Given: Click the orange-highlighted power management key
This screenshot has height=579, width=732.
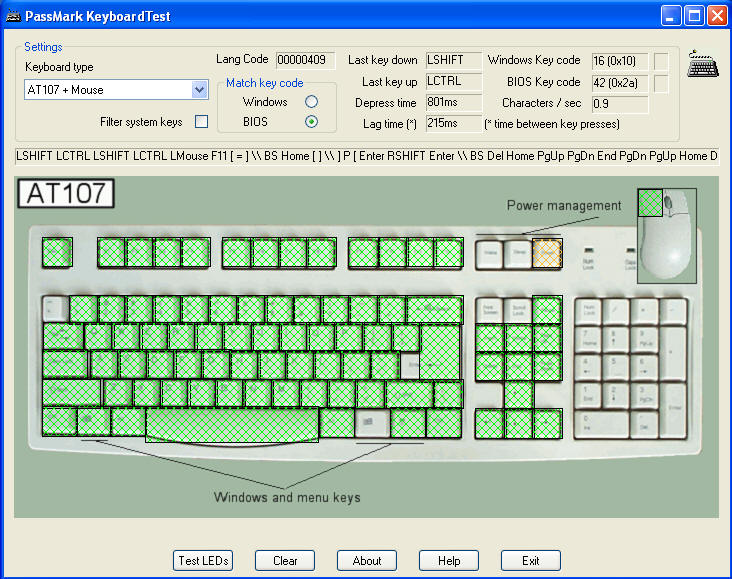Looking at the screenshot, I should click(x=547, y=254).
